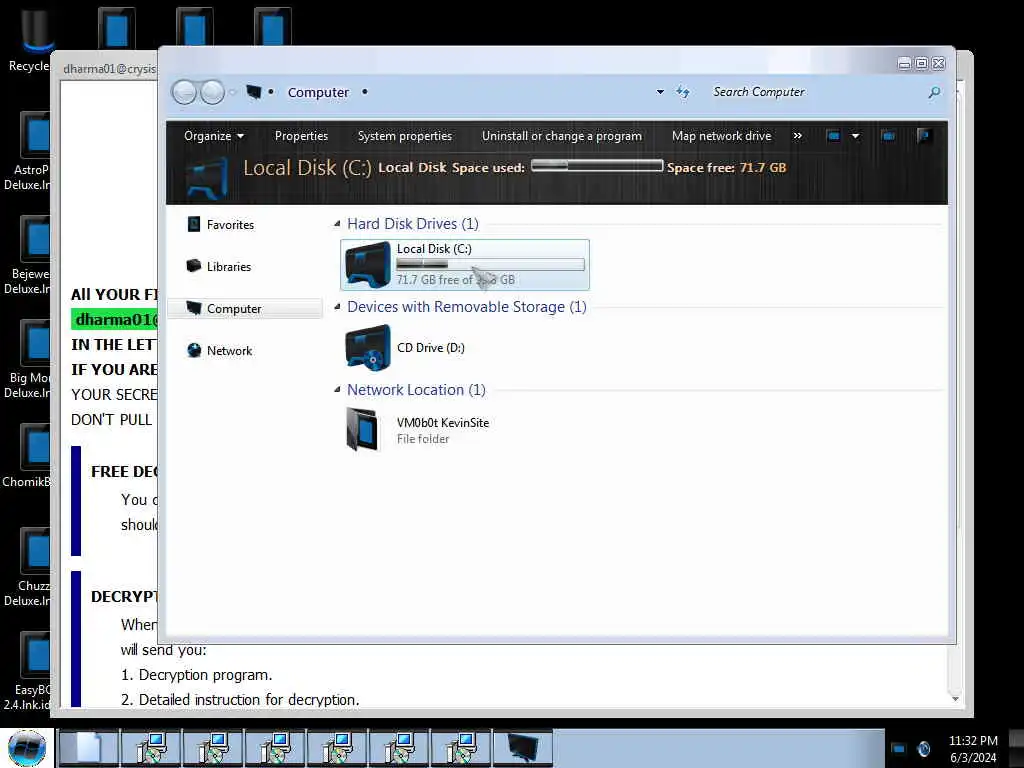Open the Organize dropdown menu
This screenshot has height=768, width=1024.
pos(214,136)
